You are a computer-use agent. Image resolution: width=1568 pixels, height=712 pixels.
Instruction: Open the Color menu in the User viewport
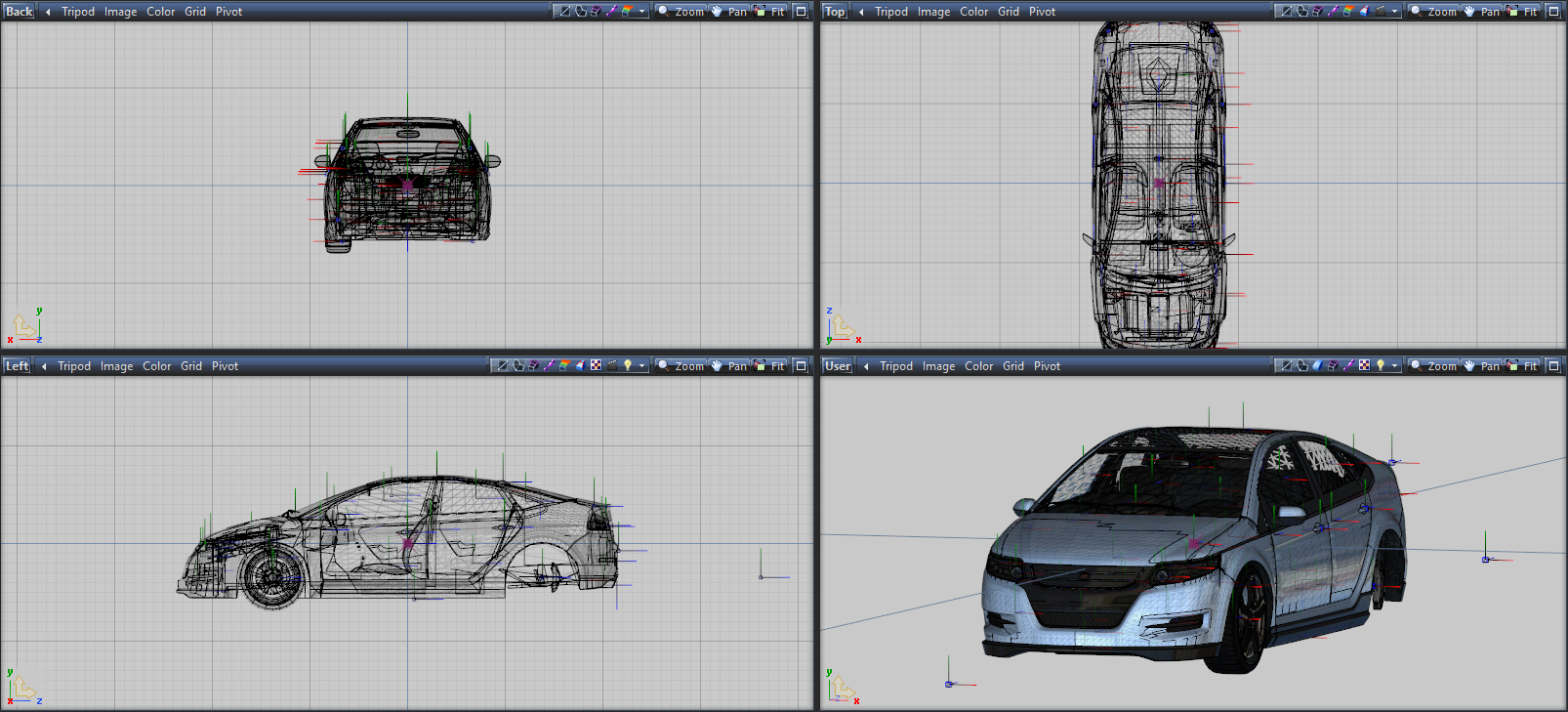pyautogui.click(x=978, y=366)
